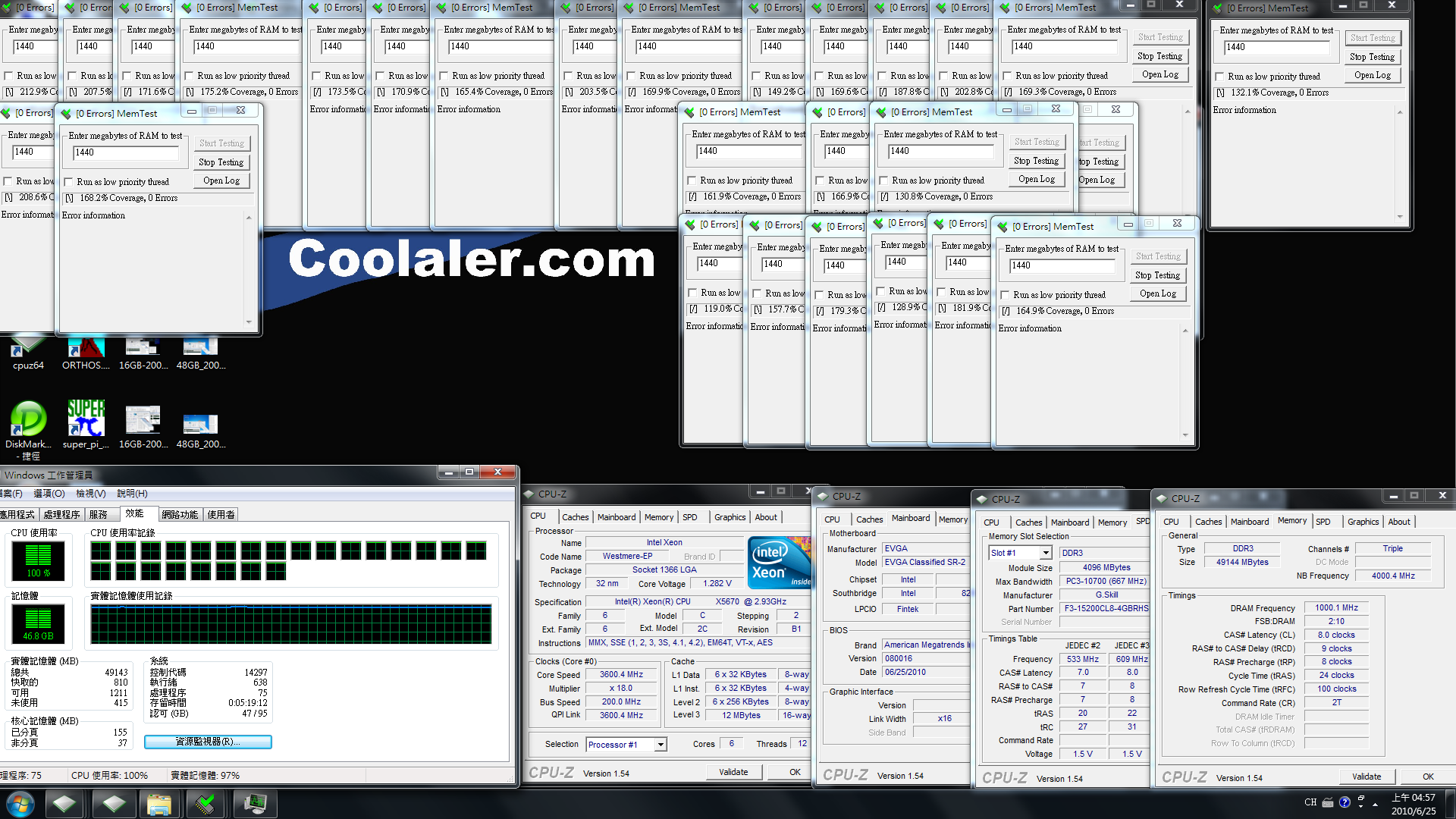Open the 檢視(V) menu in Task Manager
1456x819 pixels.
91,494
